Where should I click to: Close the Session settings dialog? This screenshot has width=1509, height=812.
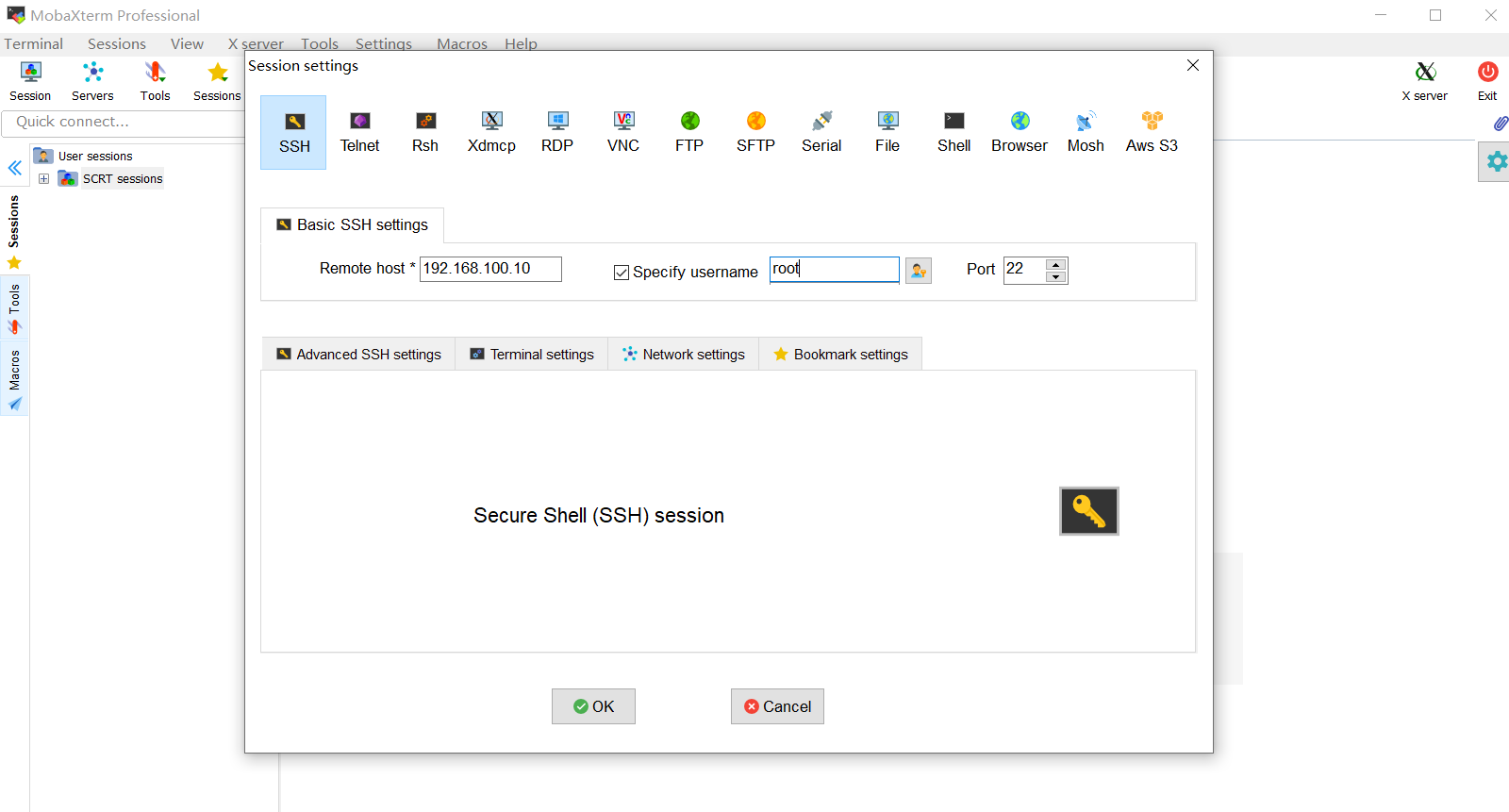1193,65
